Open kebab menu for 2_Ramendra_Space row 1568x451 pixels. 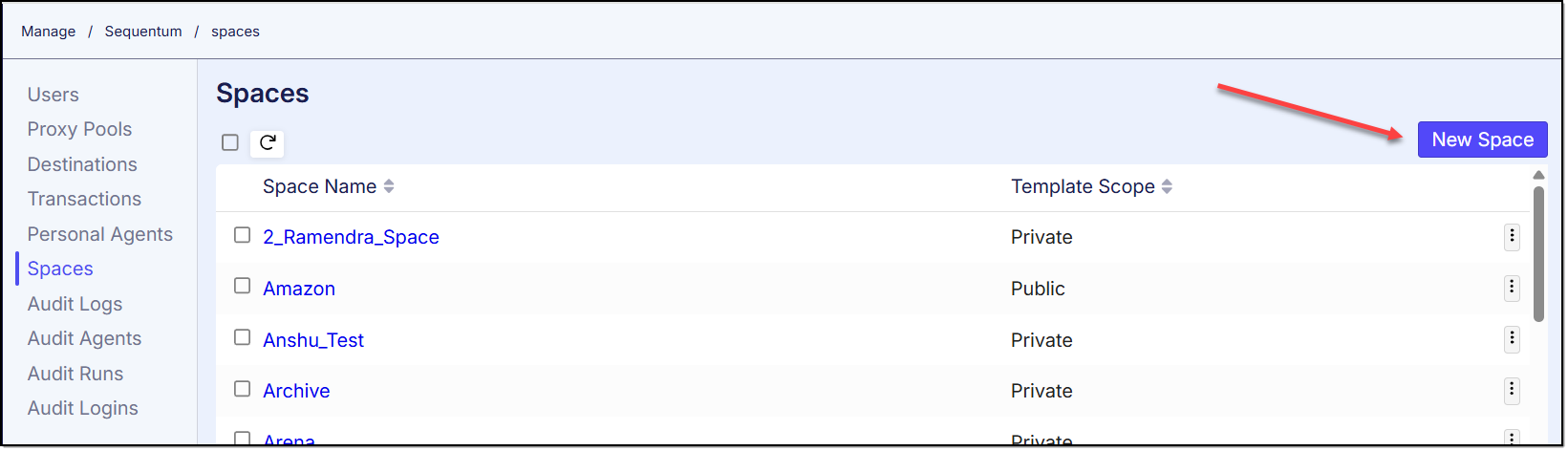tap(1512, 237)
